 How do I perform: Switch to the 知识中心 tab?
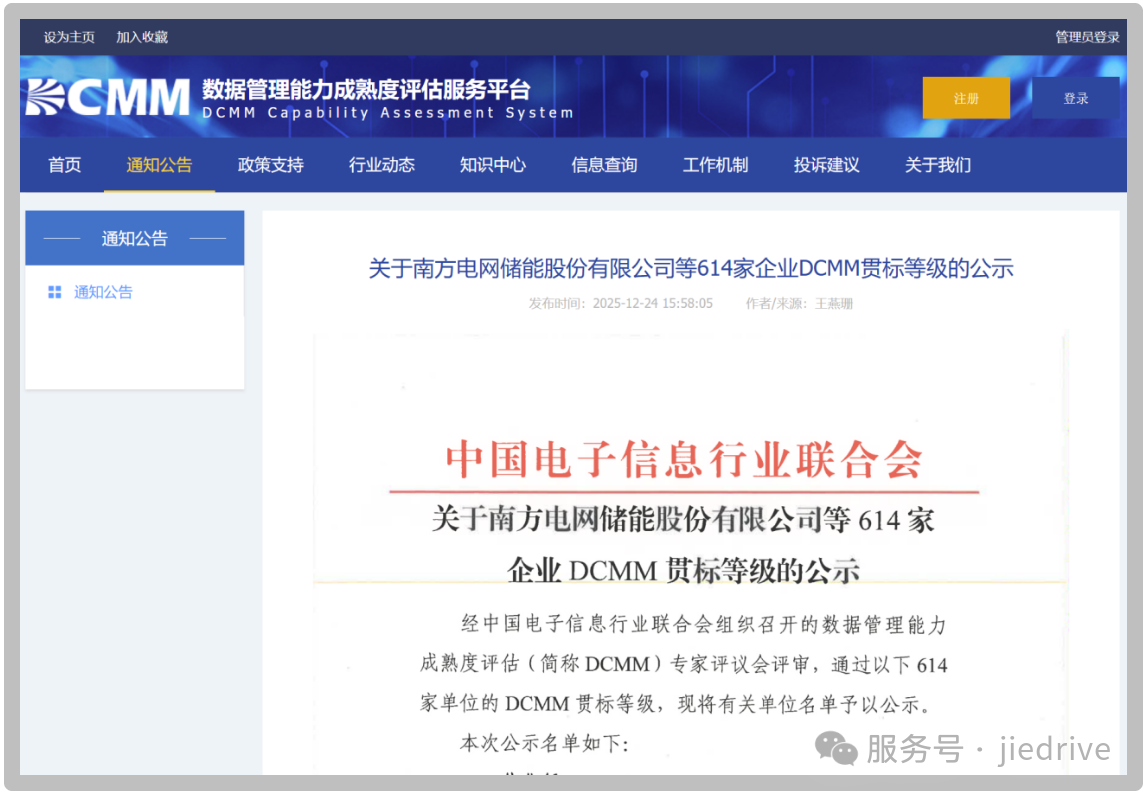(x=492, y=165)
